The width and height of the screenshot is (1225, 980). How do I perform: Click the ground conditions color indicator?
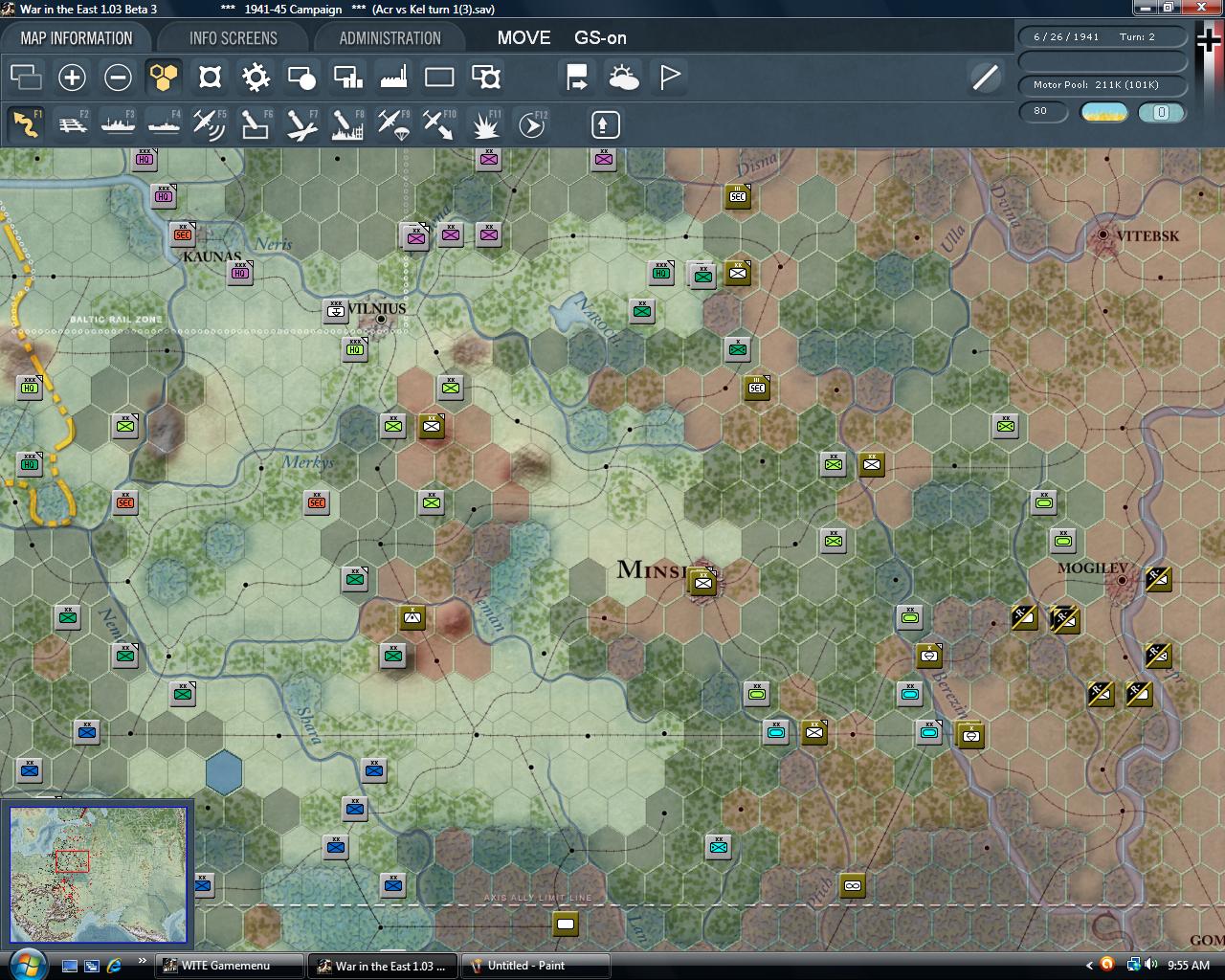coord(1102,113)
